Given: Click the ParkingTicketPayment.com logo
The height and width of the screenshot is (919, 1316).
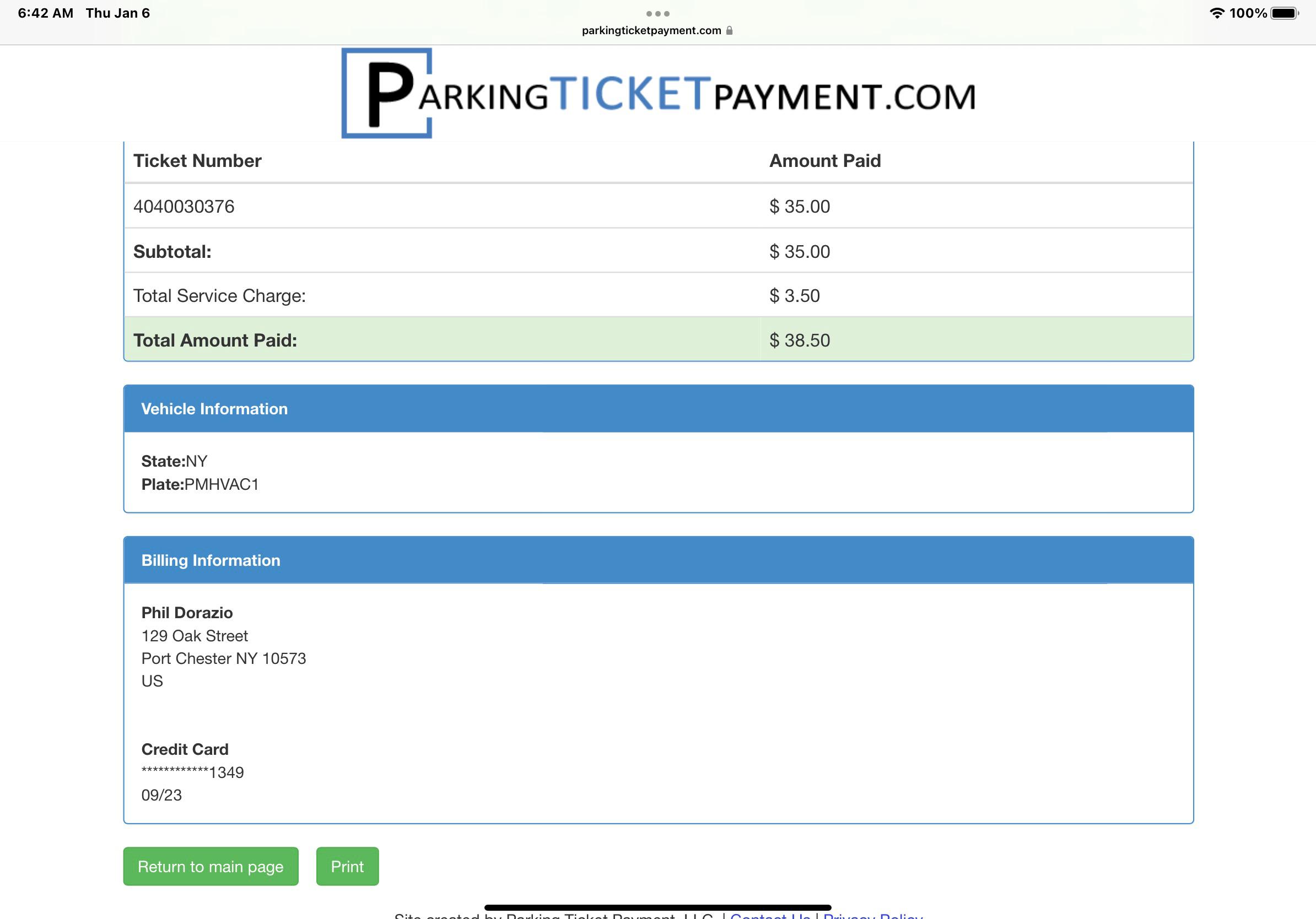Looking at the screenshot, I should coord(658,94).
